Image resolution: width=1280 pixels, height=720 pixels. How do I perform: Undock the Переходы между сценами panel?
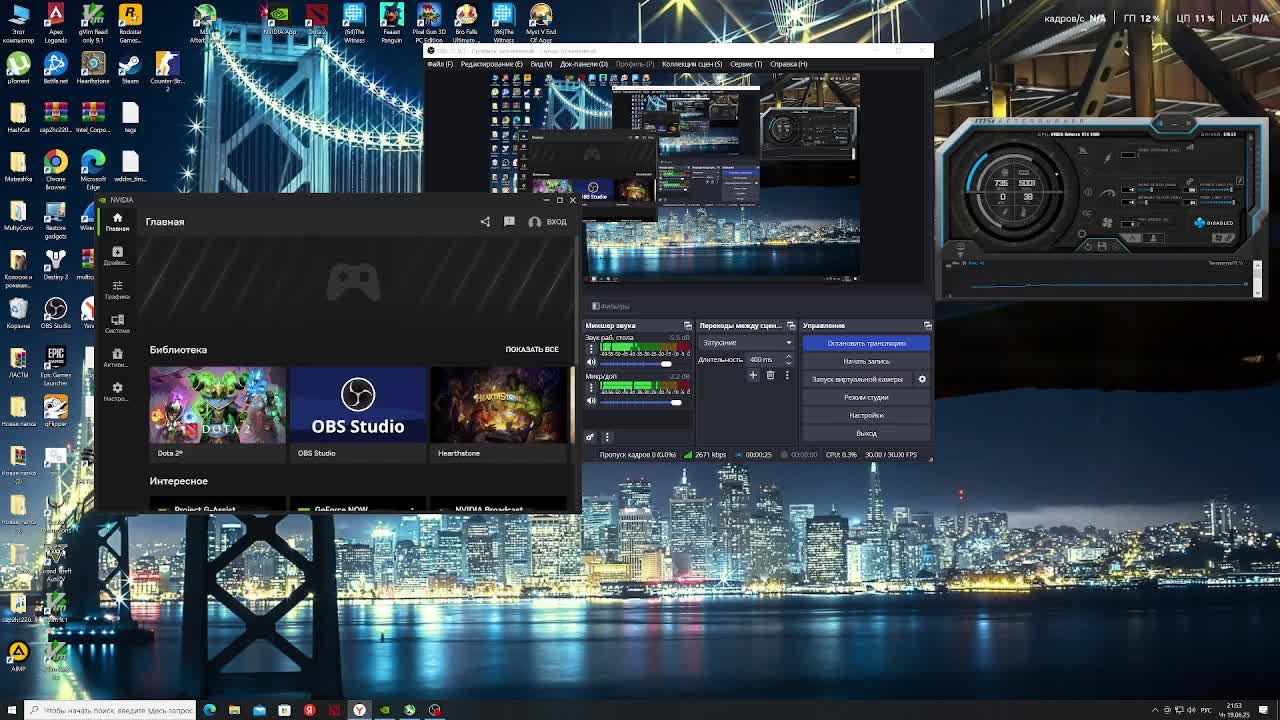pyautogui.click(x=791, y=326)
